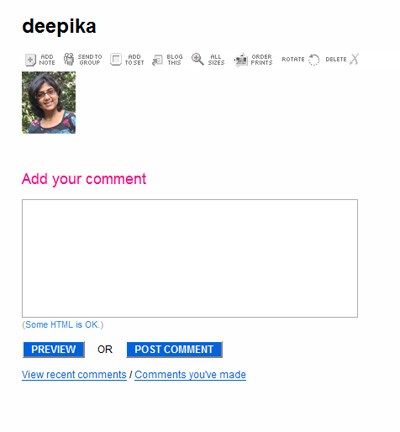Screen dimensions: 400x432
Task: Focus the comment text area
Action: [190, 258]
